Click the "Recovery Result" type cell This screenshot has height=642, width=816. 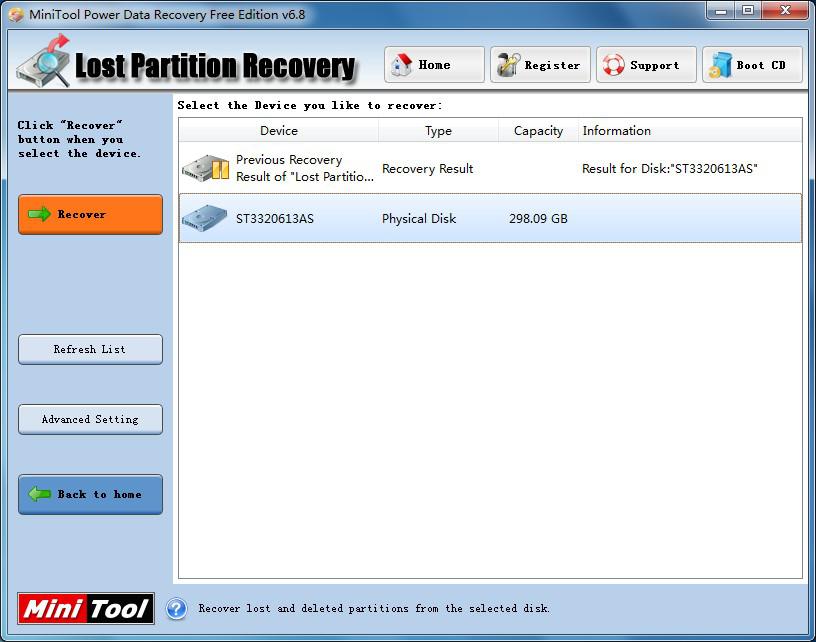427,169
